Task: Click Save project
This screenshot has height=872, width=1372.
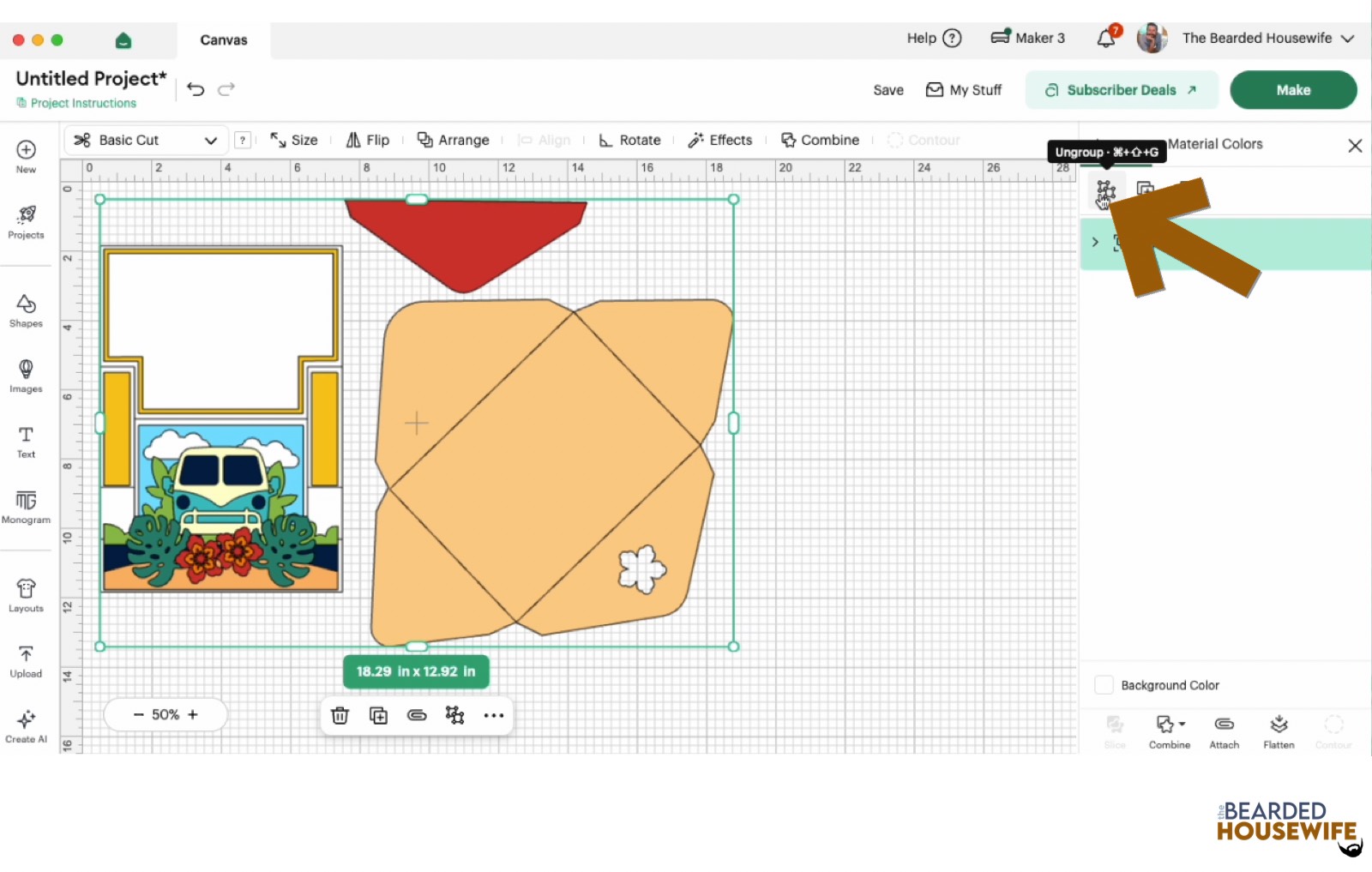Action: [888, 90]
